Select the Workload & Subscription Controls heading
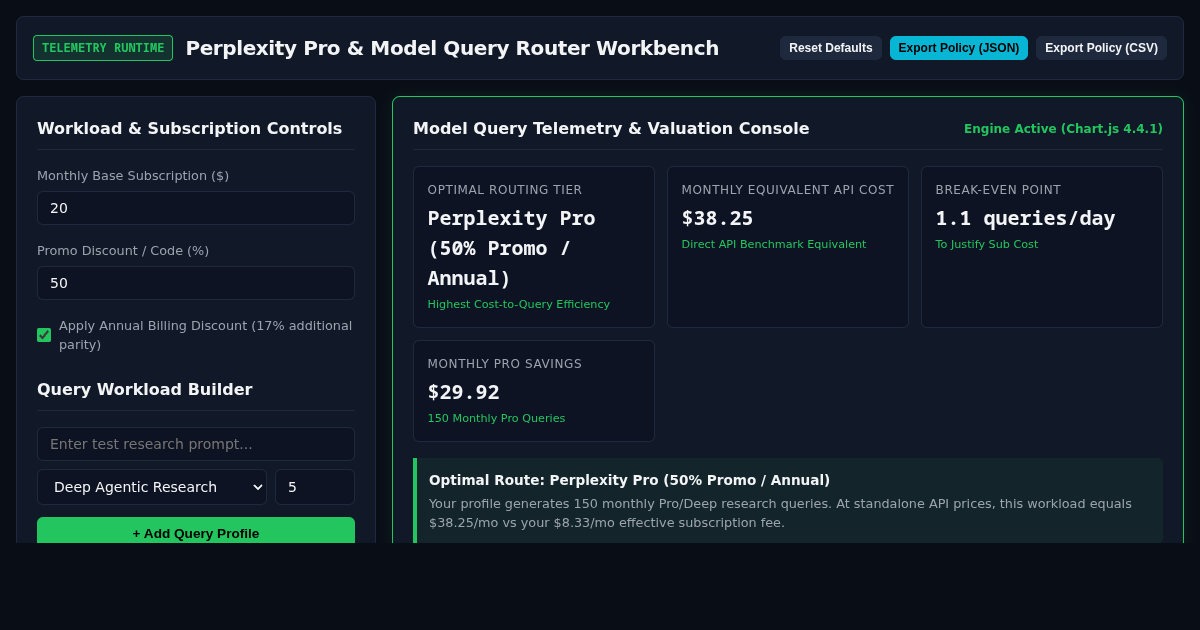Viewport: 1200px width, 630px height. pyautogui.click(x=189, y=128)
